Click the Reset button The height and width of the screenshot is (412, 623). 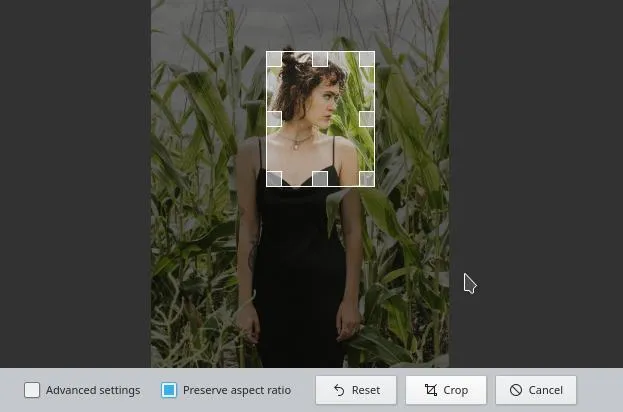click(356, 390)
